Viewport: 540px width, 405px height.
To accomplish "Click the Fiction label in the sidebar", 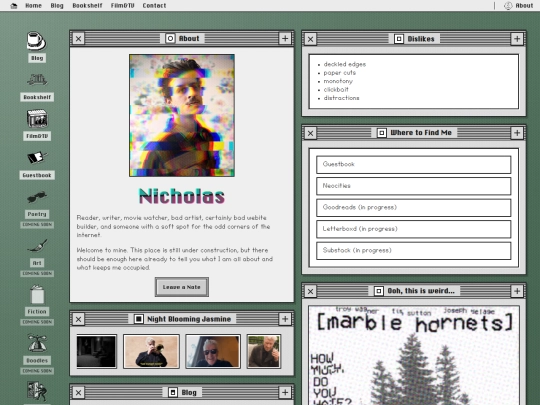I will point(37,312).
